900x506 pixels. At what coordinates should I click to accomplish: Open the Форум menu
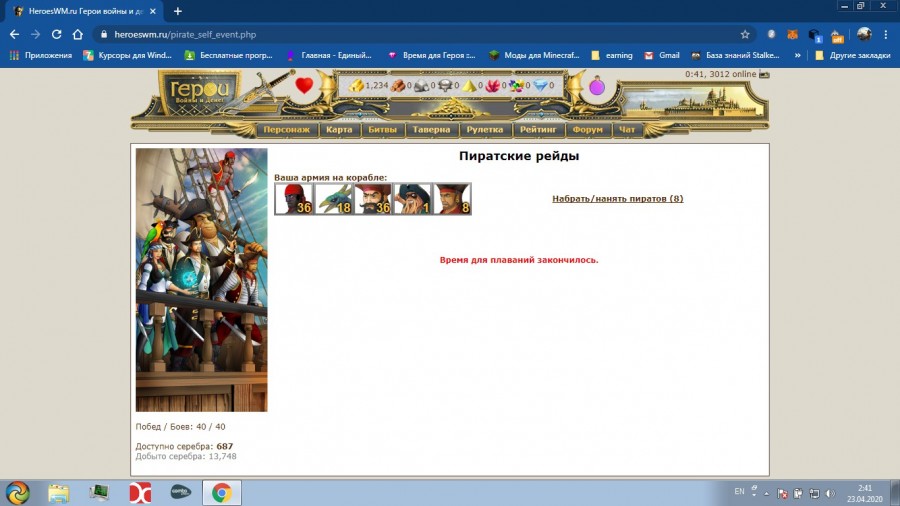[588, 130]
